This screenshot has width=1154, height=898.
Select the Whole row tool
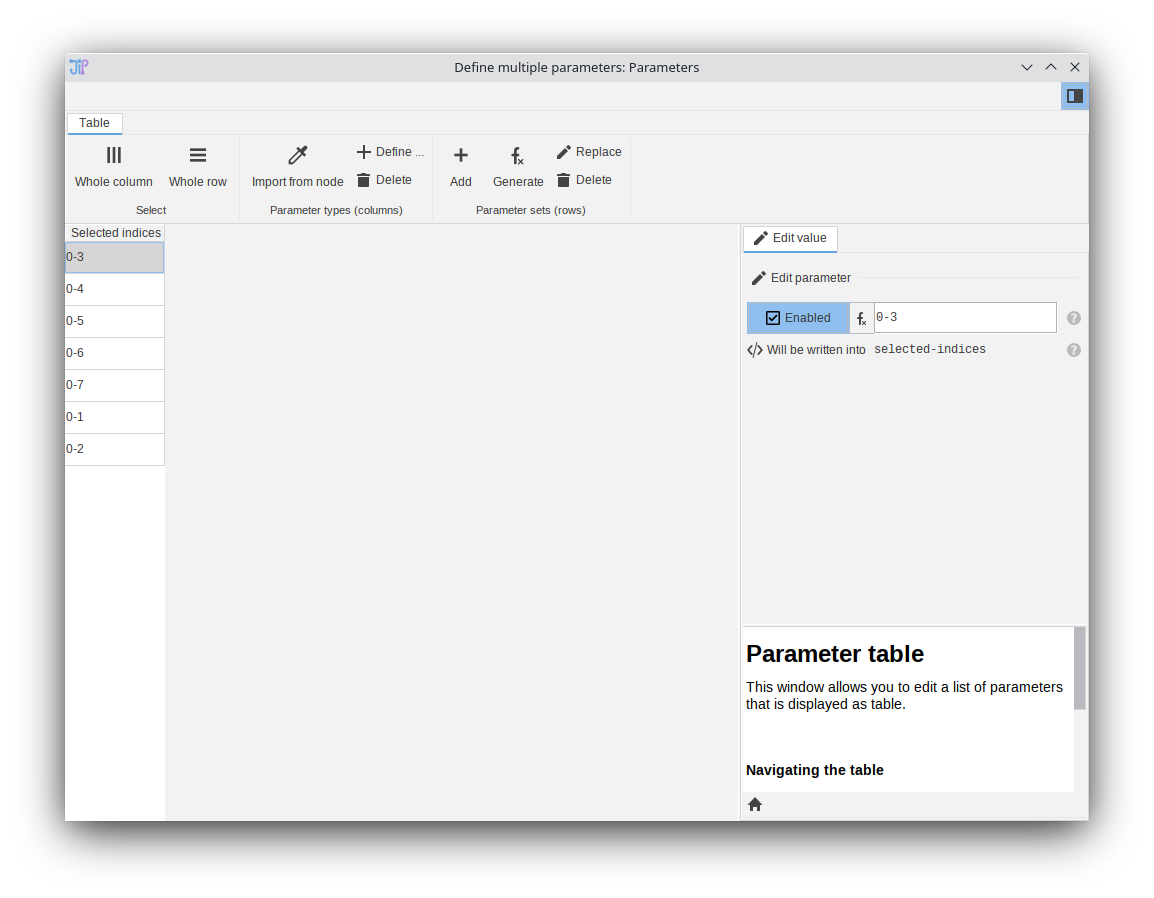pyautogui.click(x=197, y=167)
